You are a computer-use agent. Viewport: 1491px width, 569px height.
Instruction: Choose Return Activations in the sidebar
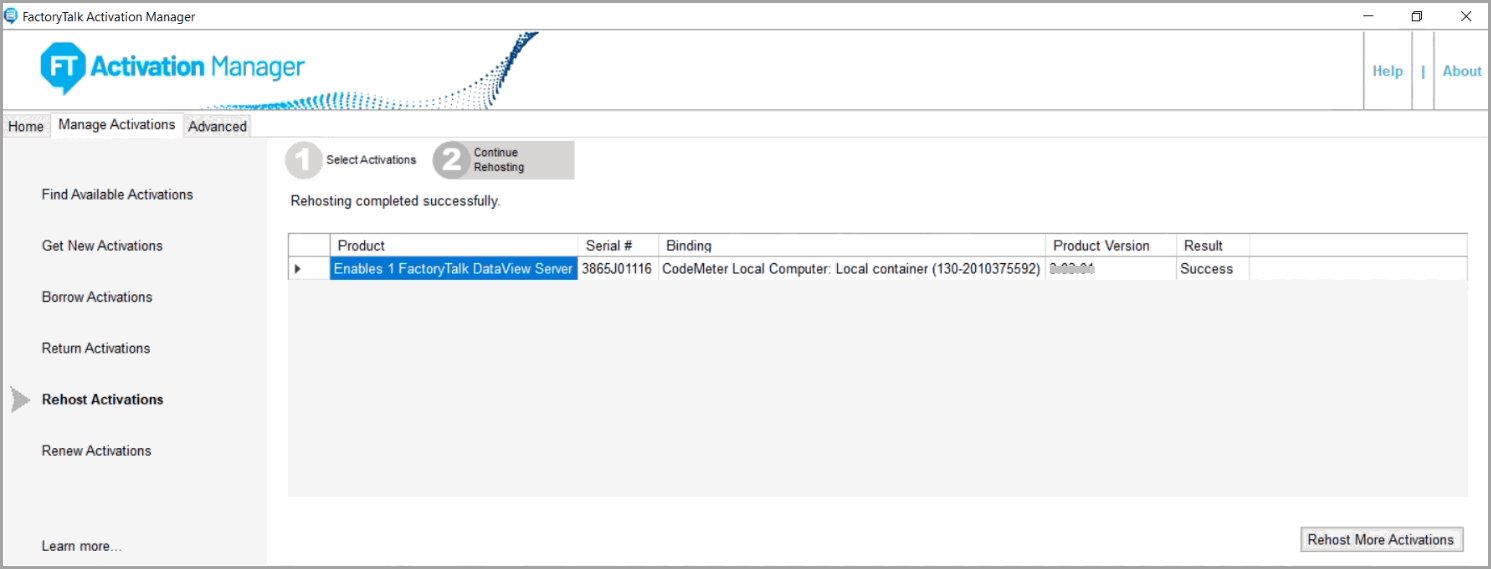tap(96, 348)
